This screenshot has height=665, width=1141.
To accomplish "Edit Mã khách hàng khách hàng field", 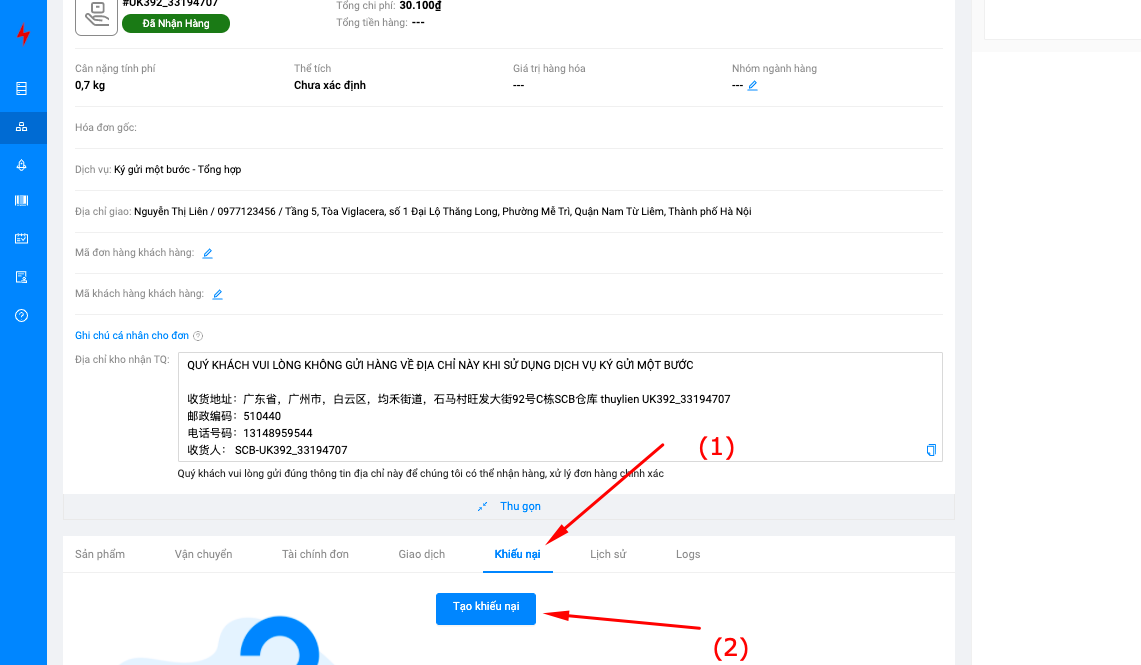I will pos(217,295).
